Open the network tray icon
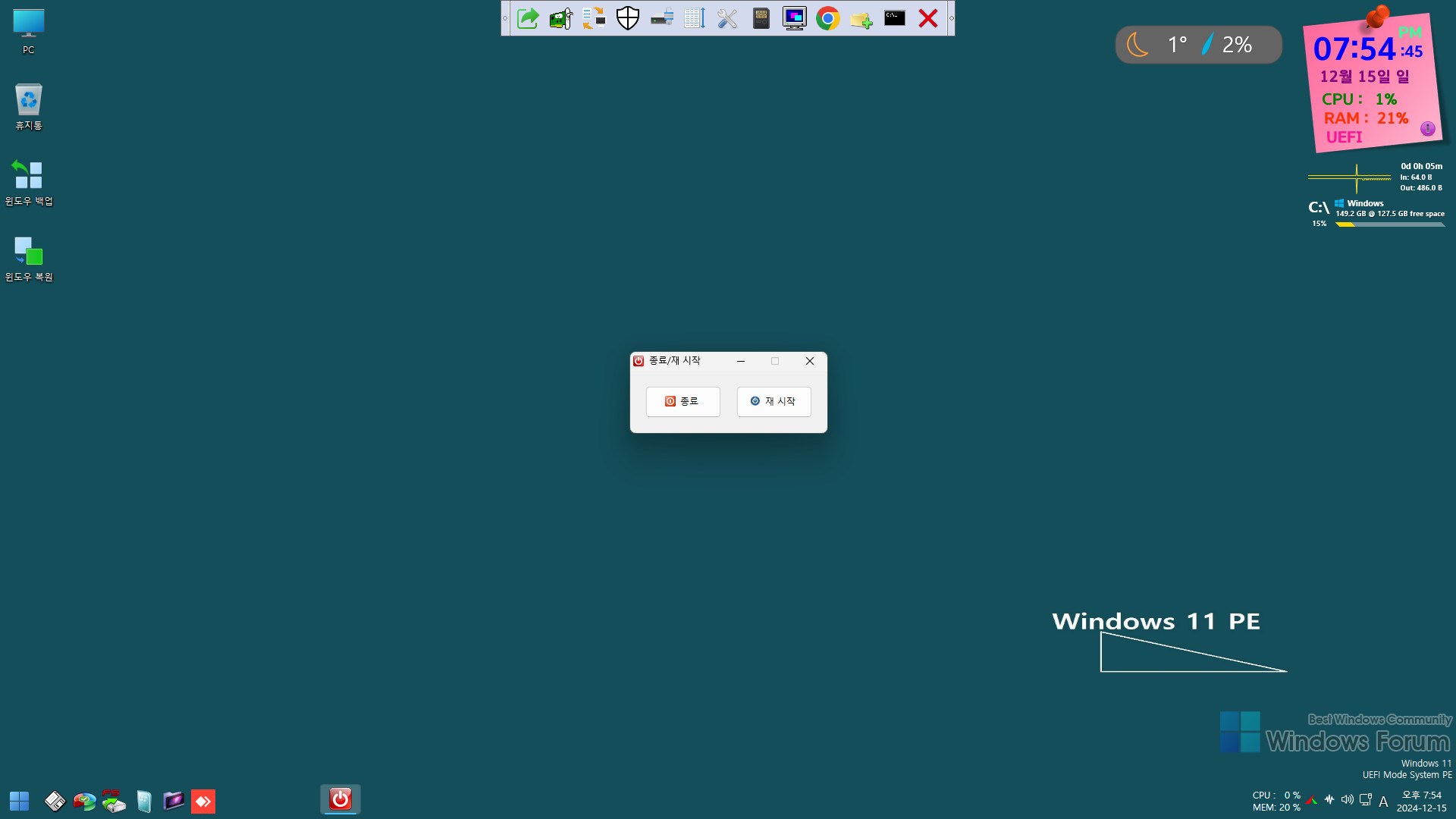Screen dimensions: 1456x819 pos(1366,799)
